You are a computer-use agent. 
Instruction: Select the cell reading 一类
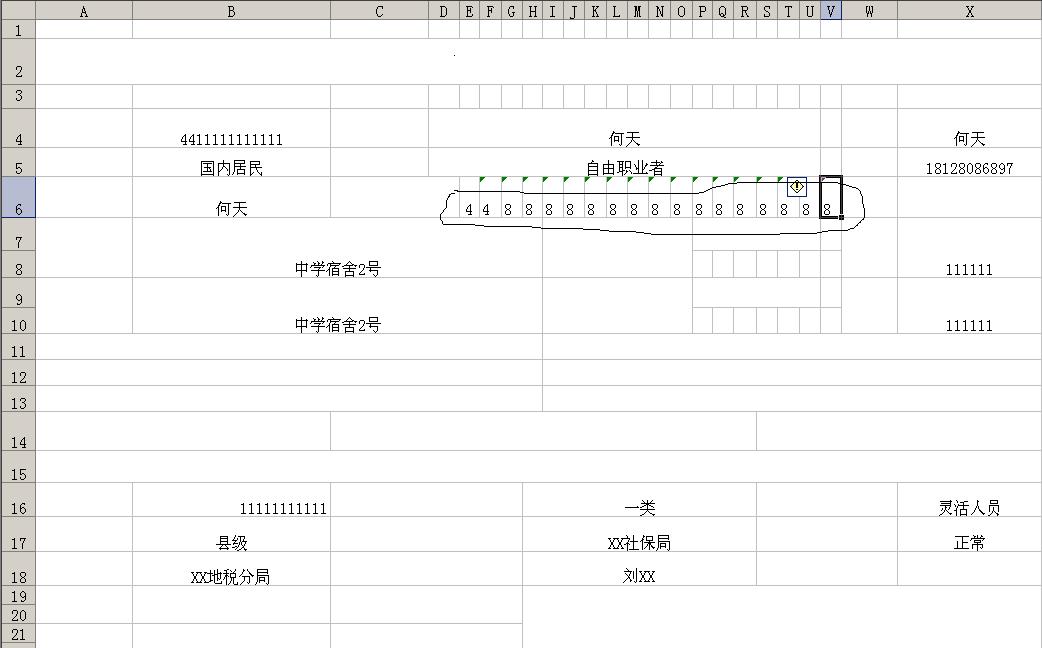(639, 508)
